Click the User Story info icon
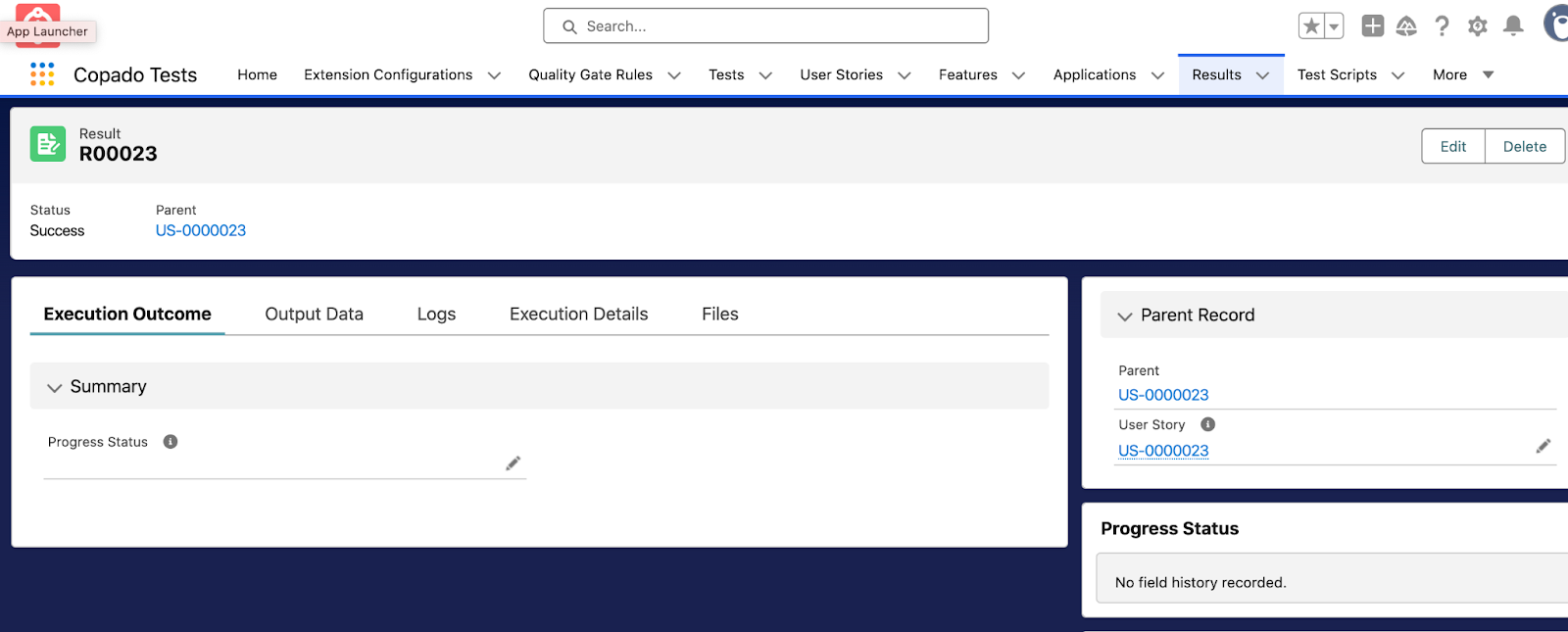Viewport: 1568px width, 632px height. click(x=1208, y=424)
